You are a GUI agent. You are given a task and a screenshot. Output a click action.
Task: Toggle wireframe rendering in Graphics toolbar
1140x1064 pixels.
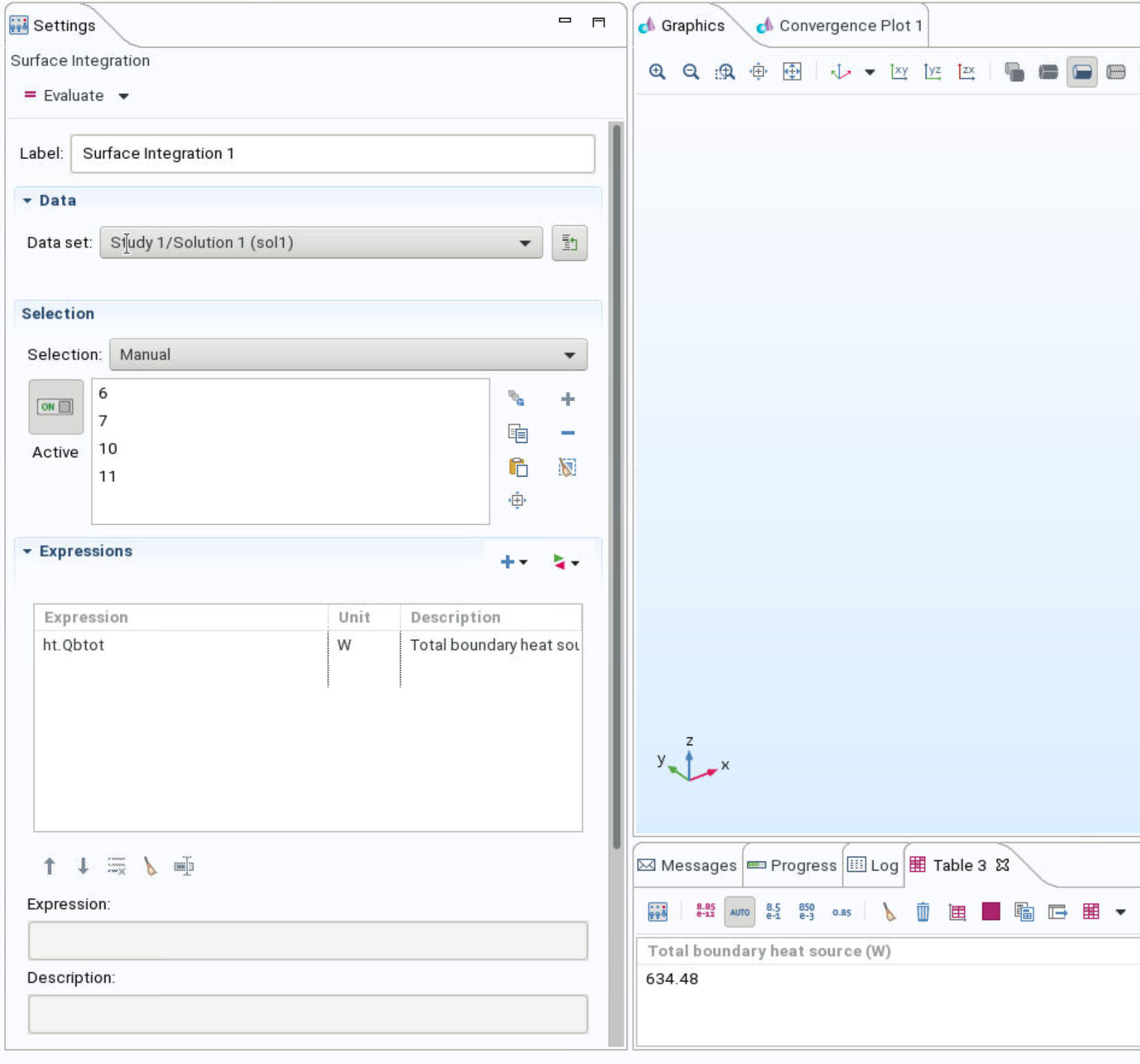pyautogui.click(x=1115, y=72)
